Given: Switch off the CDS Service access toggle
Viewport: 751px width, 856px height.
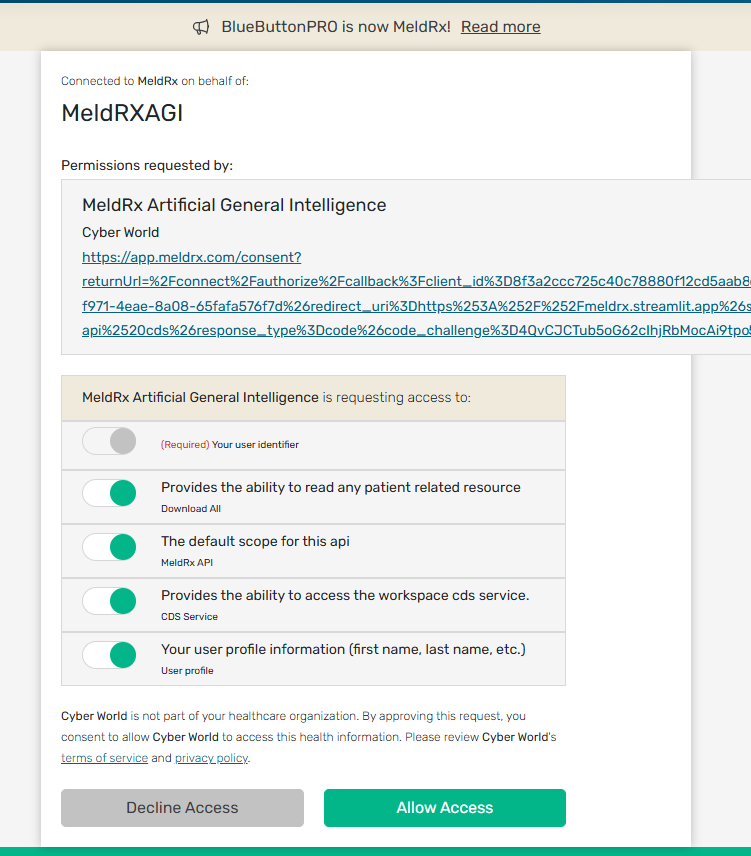Looking at the screenshot, I should [x=109, y=601].
